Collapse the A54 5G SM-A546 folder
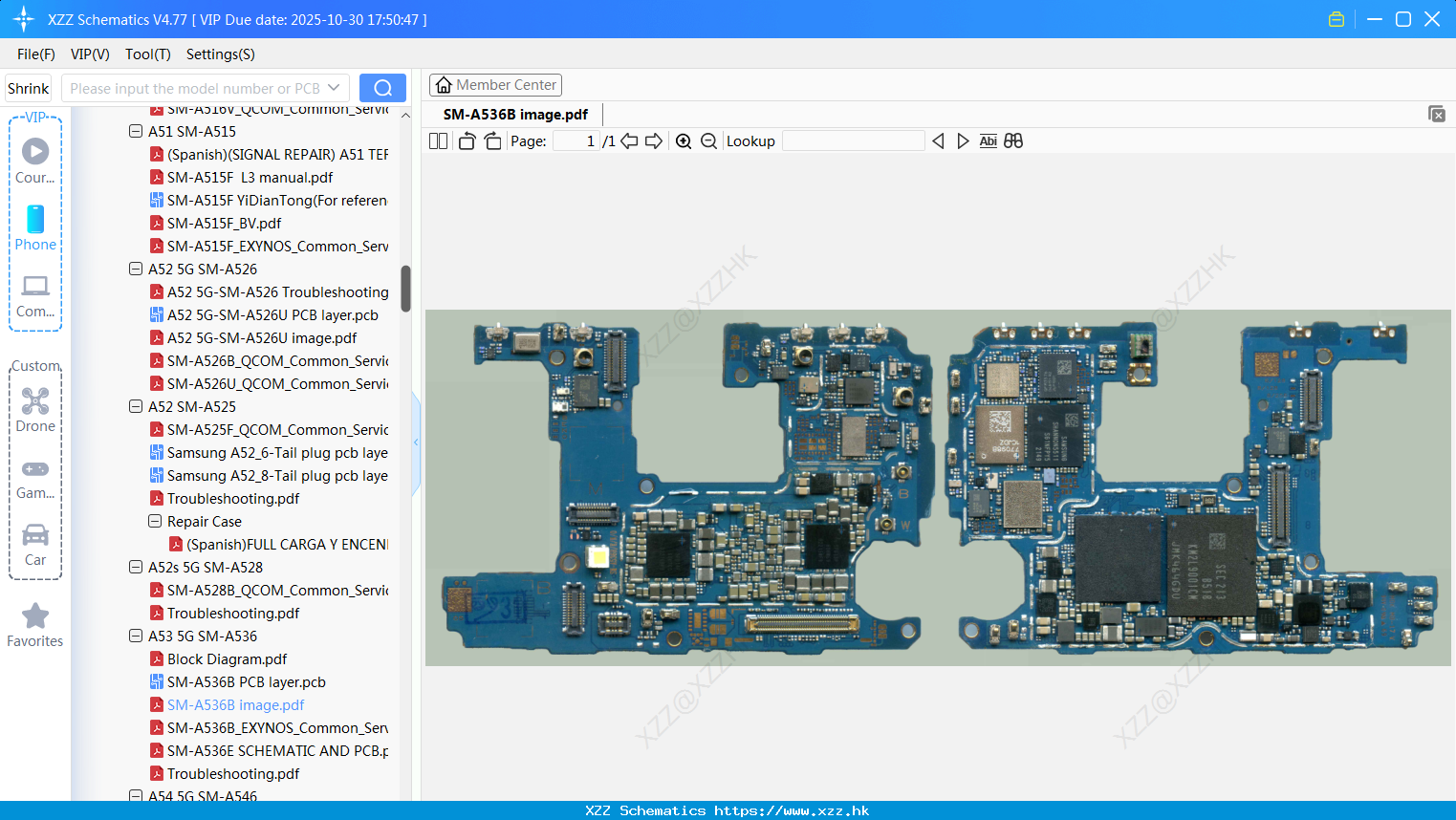Screen dimensions: 1456x820 [x=136, y=795]
